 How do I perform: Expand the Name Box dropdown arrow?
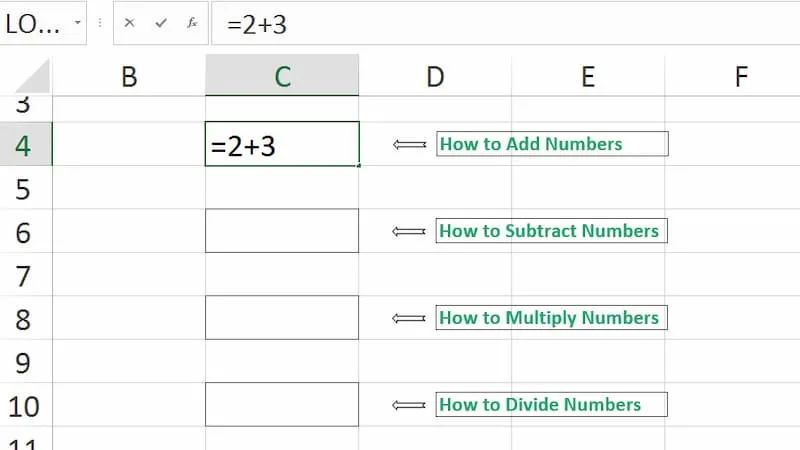(x=79, y=23)
